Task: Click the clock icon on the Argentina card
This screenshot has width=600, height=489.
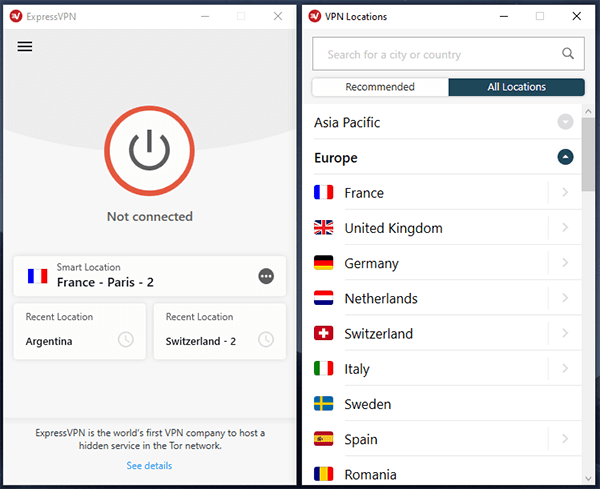Action: [126, 339]
